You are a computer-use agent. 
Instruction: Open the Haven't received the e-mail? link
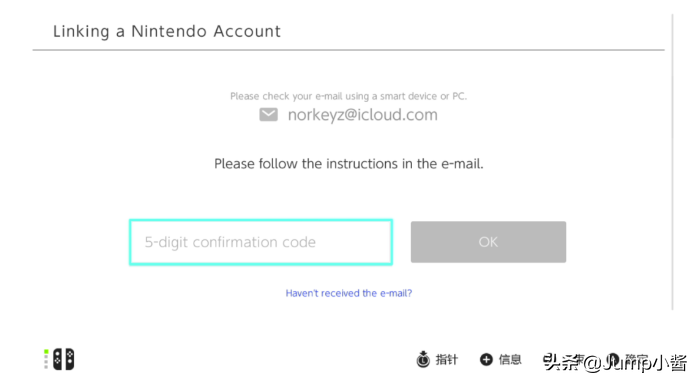pos(349,293)
